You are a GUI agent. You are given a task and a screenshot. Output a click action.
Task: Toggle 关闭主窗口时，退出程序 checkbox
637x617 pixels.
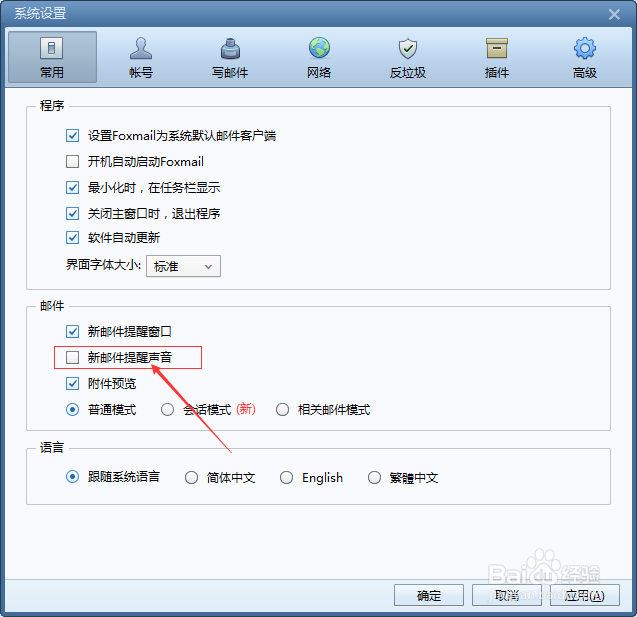coord(72,213)
